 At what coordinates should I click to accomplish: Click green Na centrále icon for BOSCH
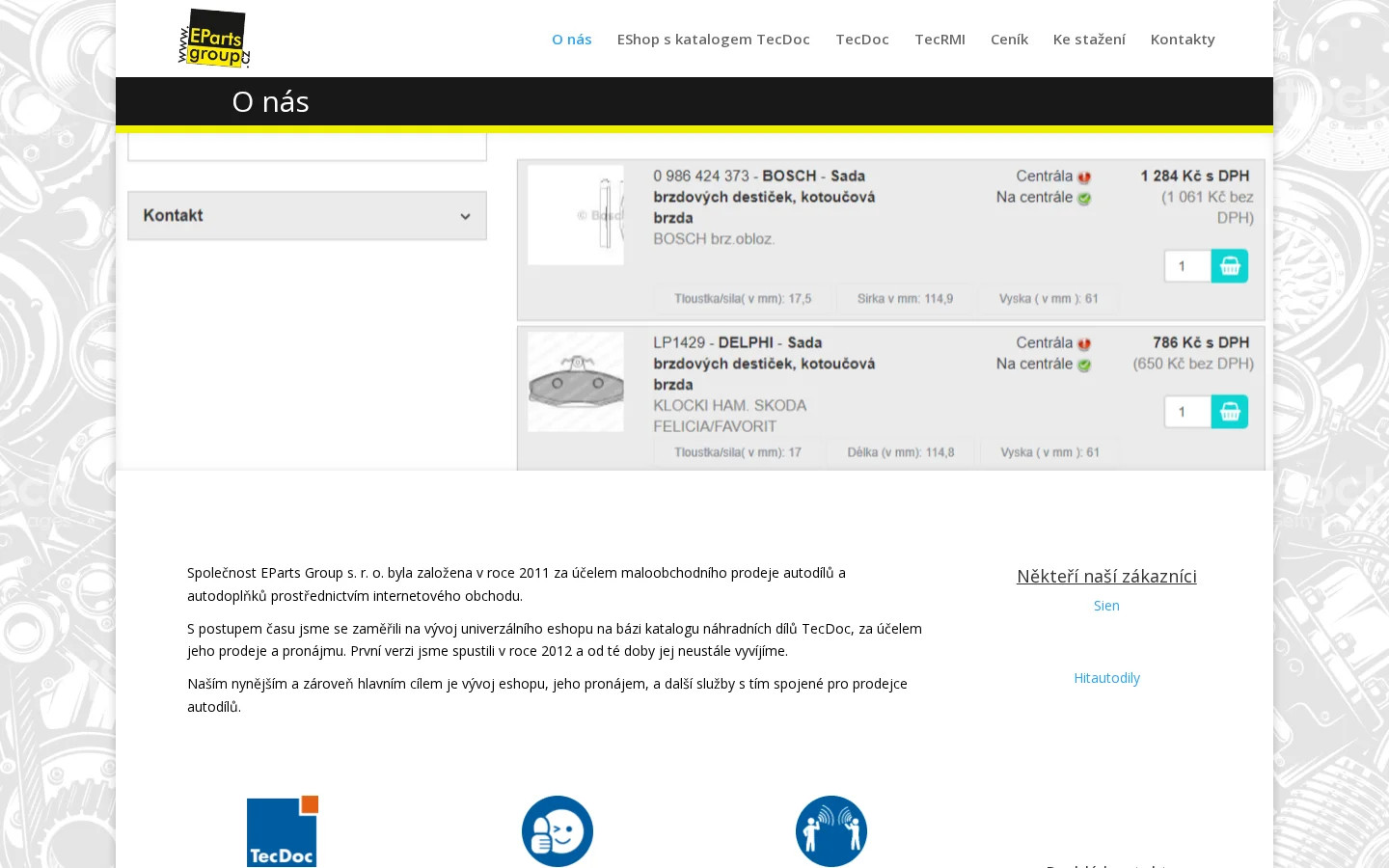pos(1084,199)
